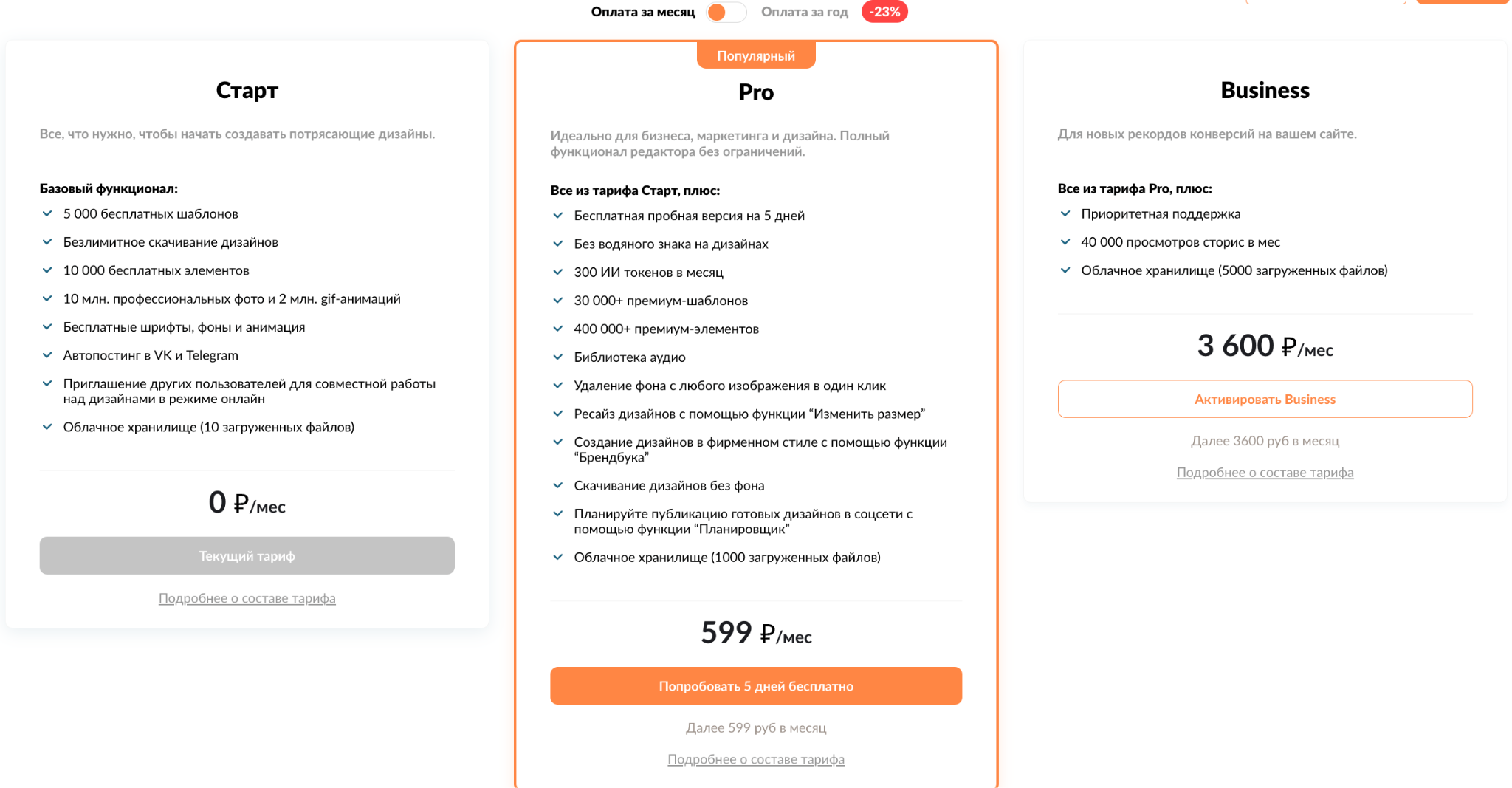
Task: Select 'Оплата за год' billing option
Action: click(804, 13)
